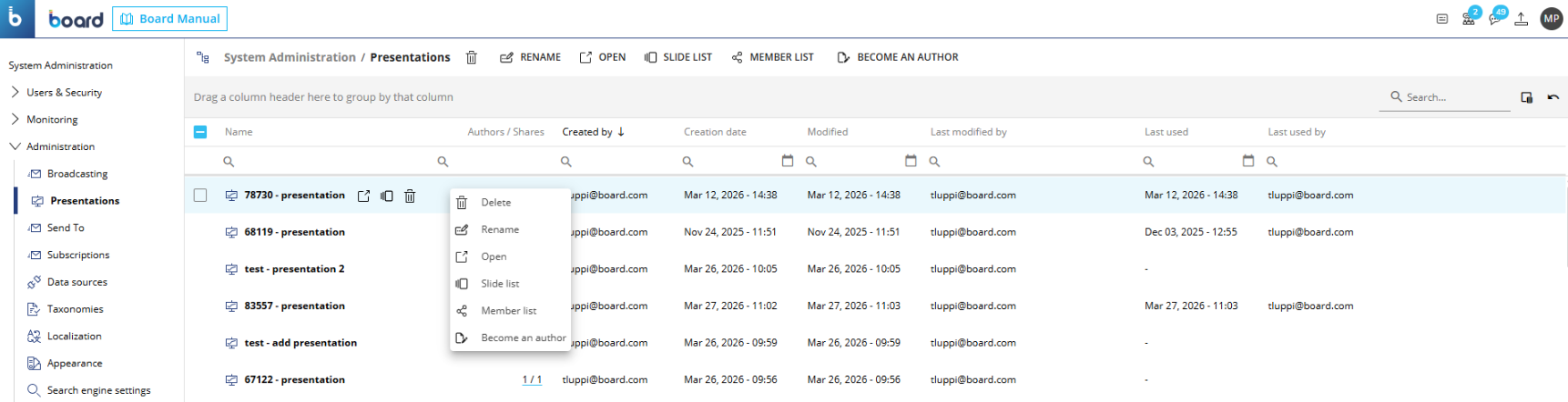
Task: Click the hierarchy tree icon beside breadcrumb
Action: click(x=203, y=57)
